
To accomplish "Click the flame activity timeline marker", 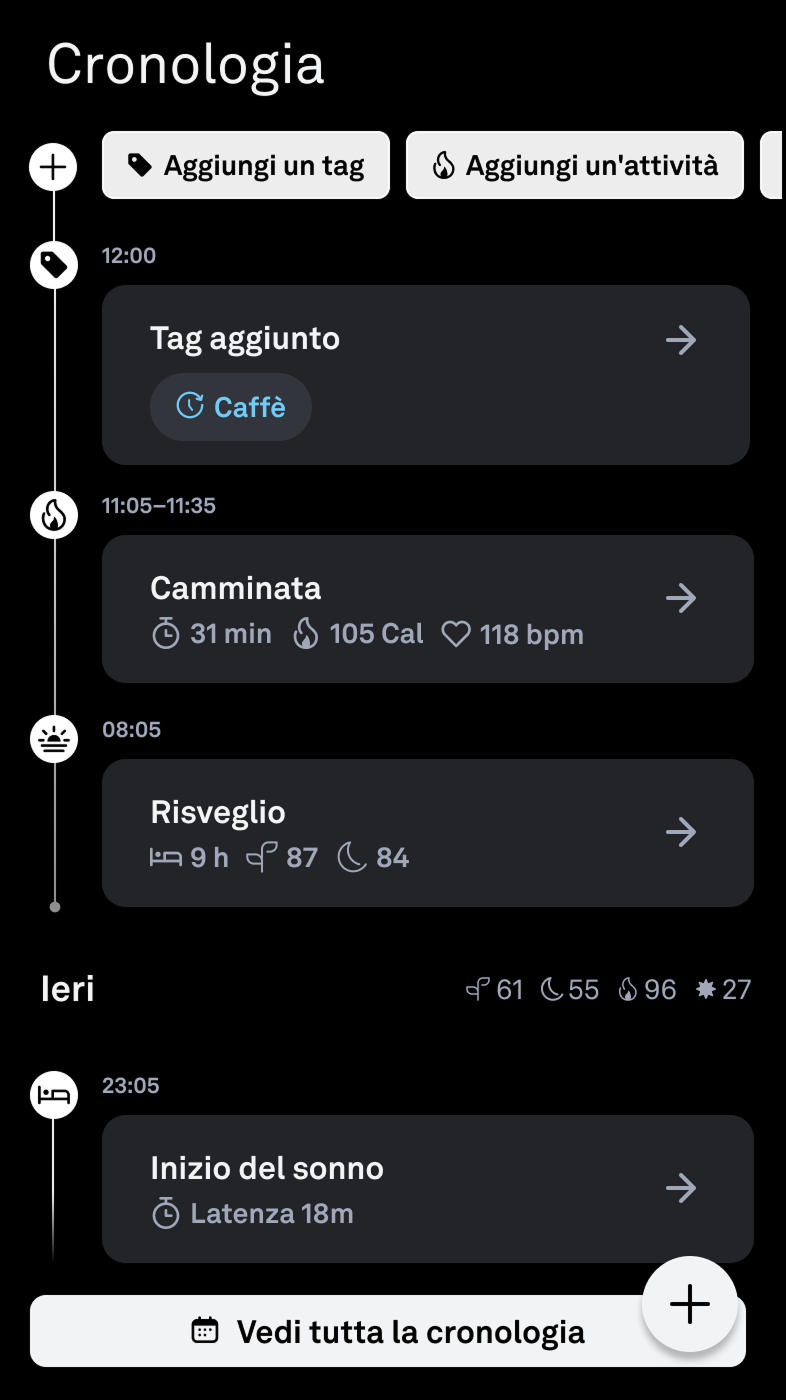I will pyautogui.click(x=53, y=515).
